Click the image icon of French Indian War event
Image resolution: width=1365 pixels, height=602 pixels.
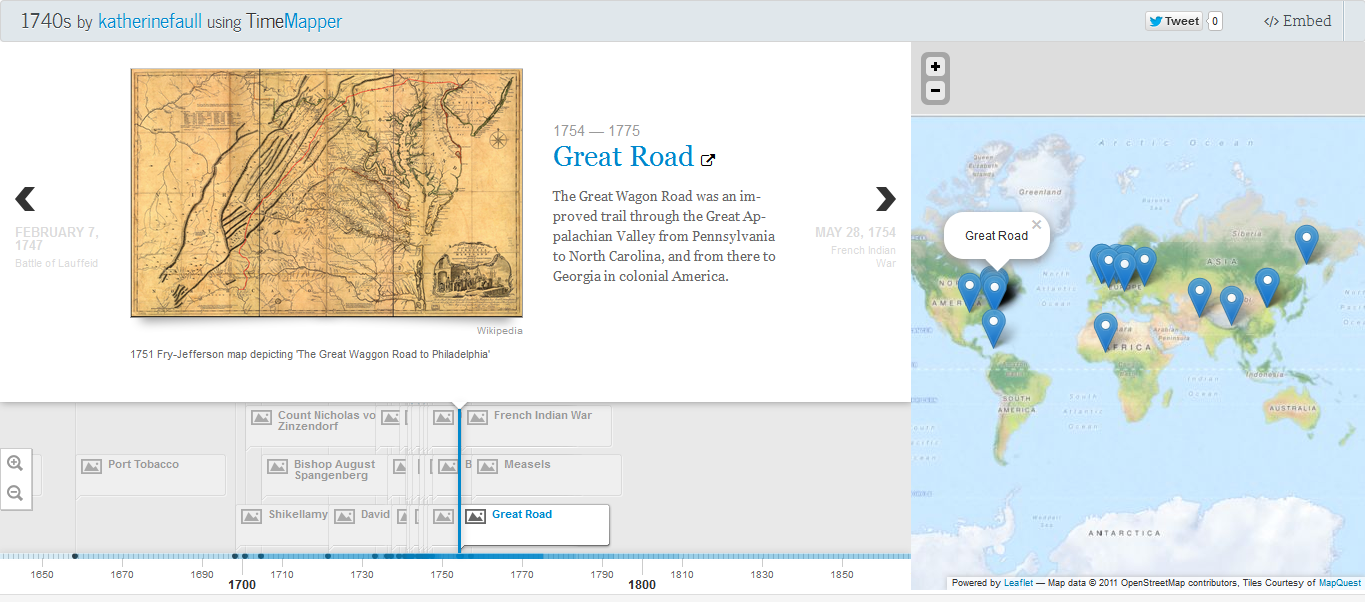point(477,417)
